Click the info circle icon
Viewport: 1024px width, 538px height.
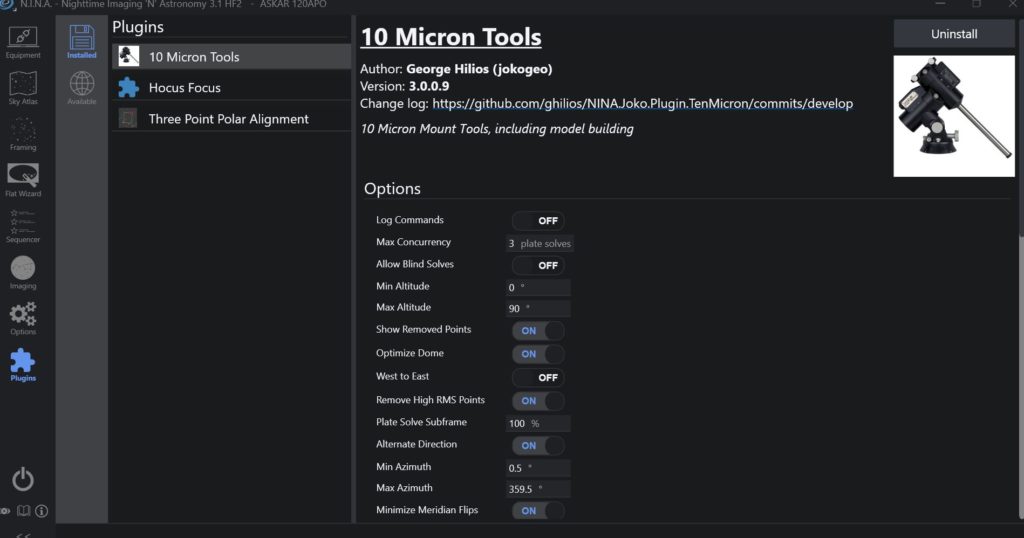point(42,511)
